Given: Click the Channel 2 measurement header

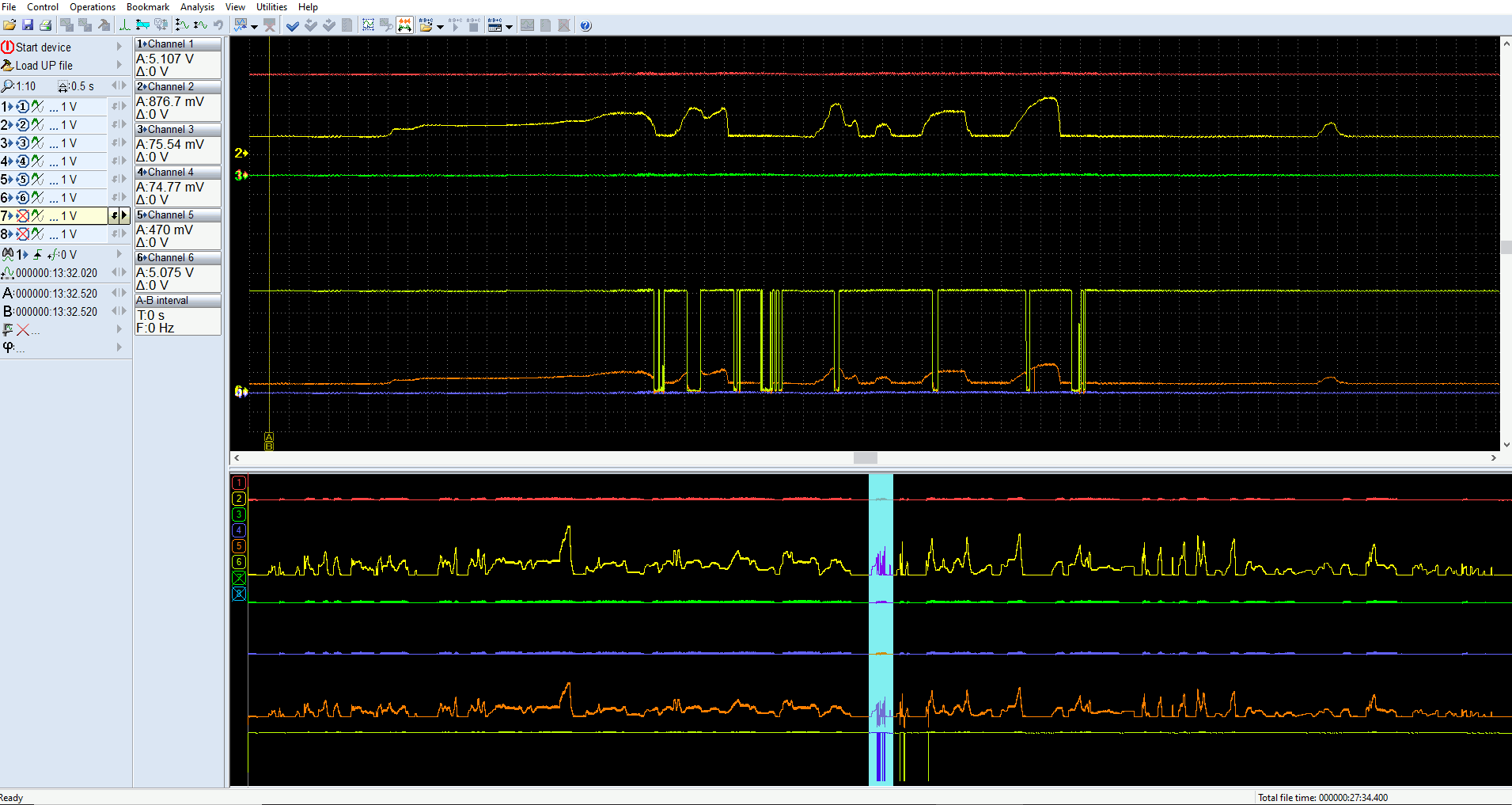Looking at the screenshot, I should point(177,86).
